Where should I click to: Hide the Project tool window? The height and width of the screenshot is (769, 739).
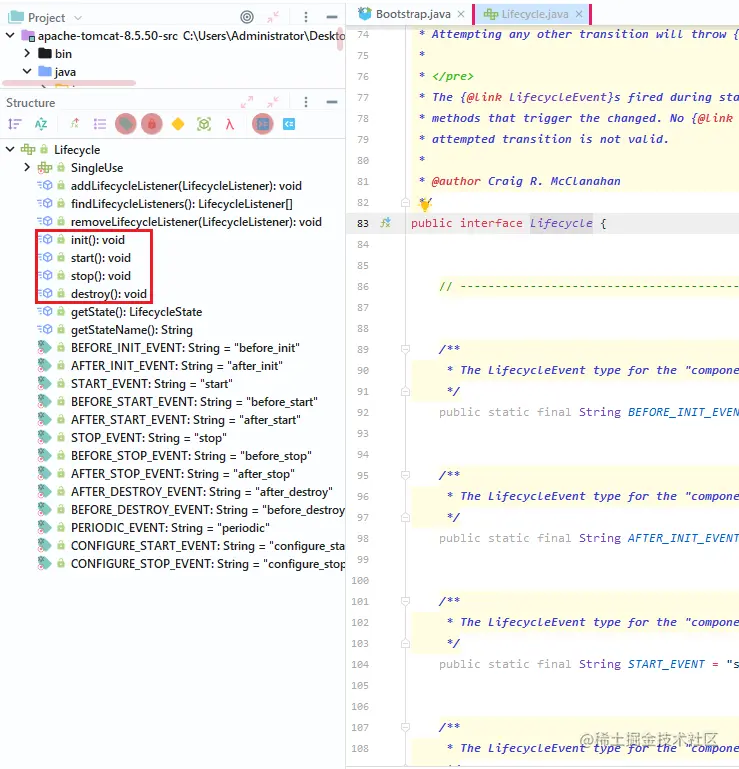point(332,17)
